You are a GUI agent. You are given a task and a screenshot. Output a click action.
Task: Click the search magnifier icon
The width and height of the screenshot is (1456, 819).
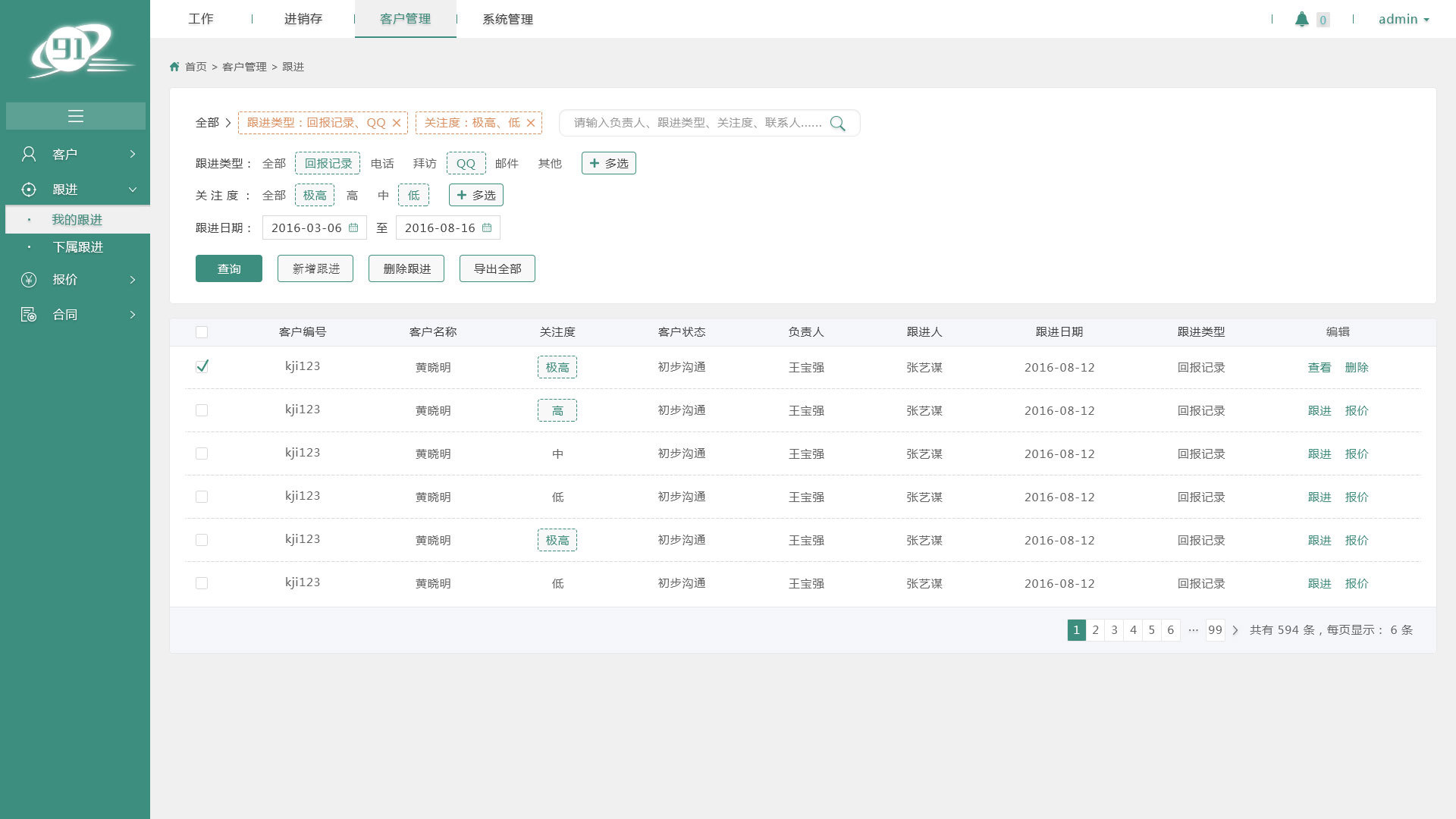tap(838, 123)
